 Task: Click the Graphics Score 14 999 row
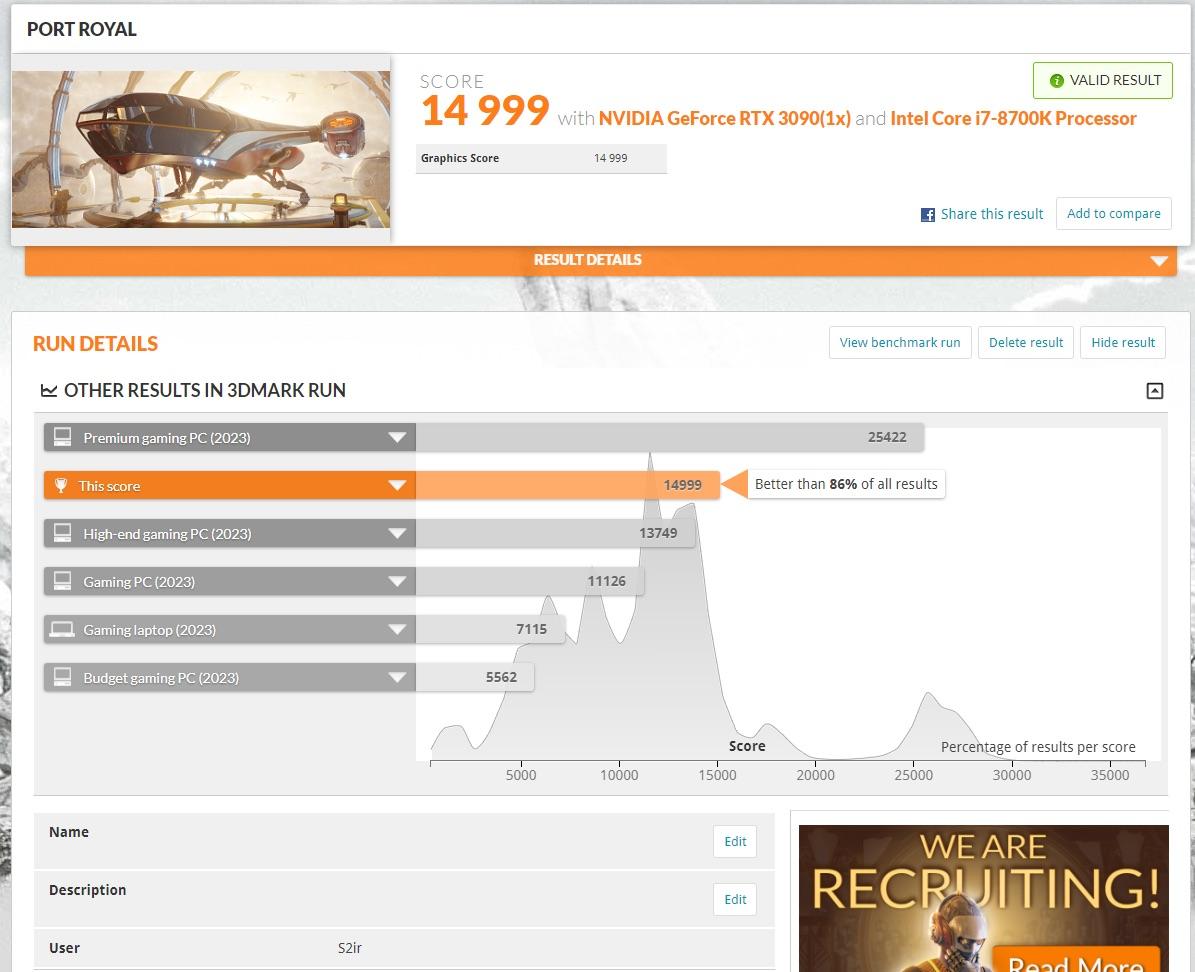tap(541, 159)
